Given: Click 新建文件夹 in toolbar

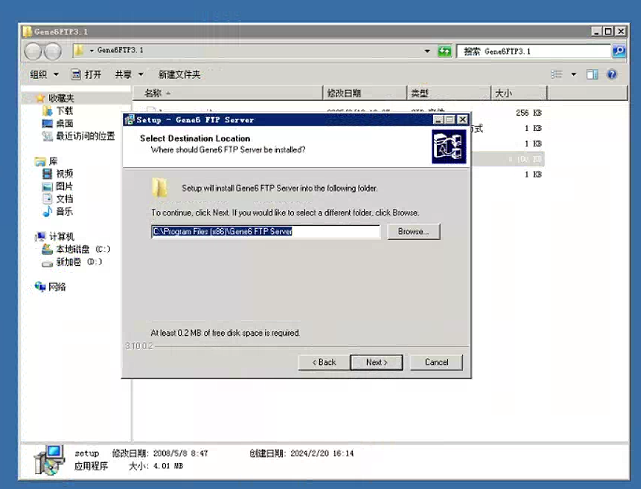Looking at the screenshot, I should pos(179,74).
